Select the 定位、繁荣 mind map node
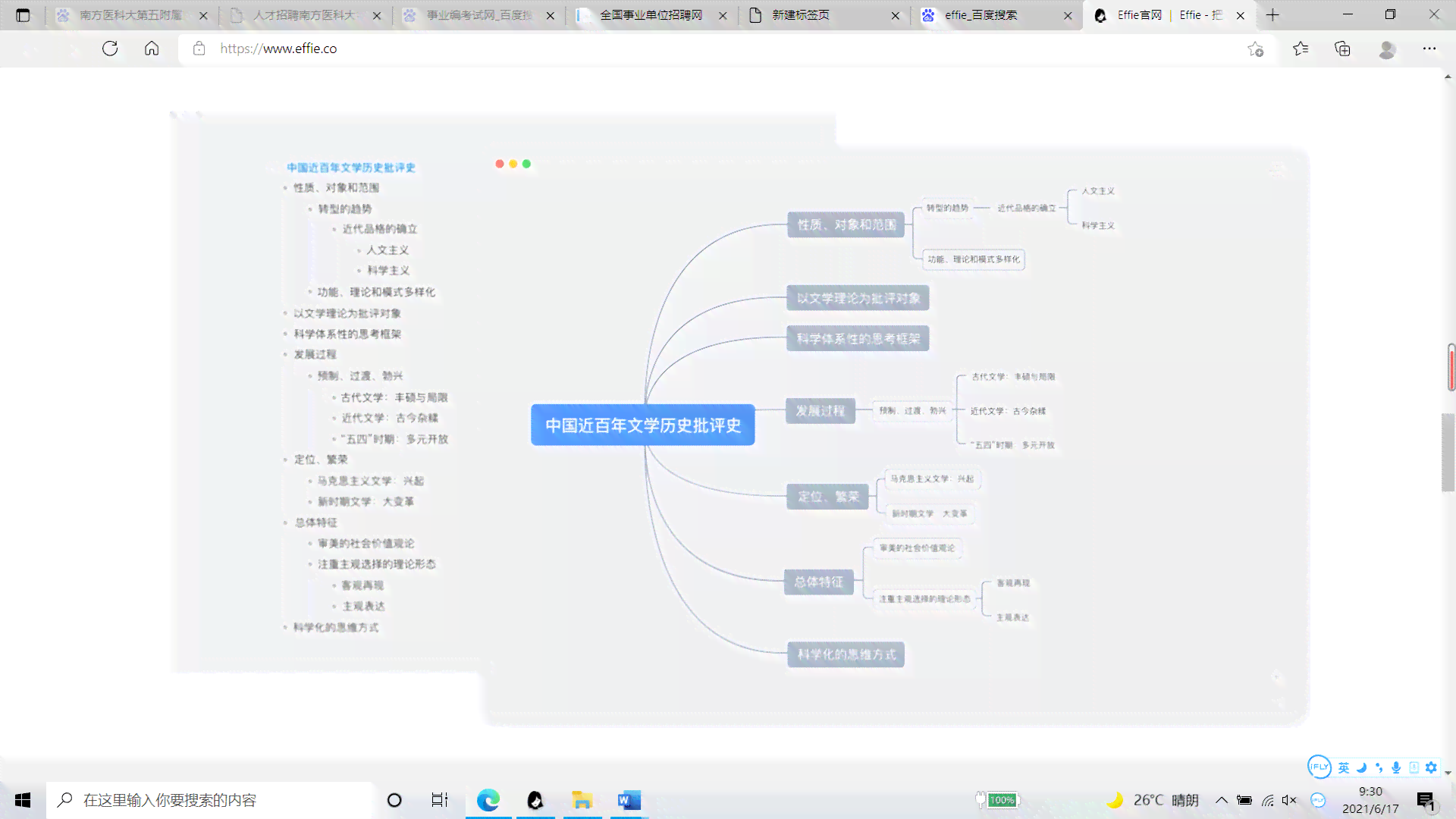Screen dimensions: 1456x819 (x=828, y=497)
